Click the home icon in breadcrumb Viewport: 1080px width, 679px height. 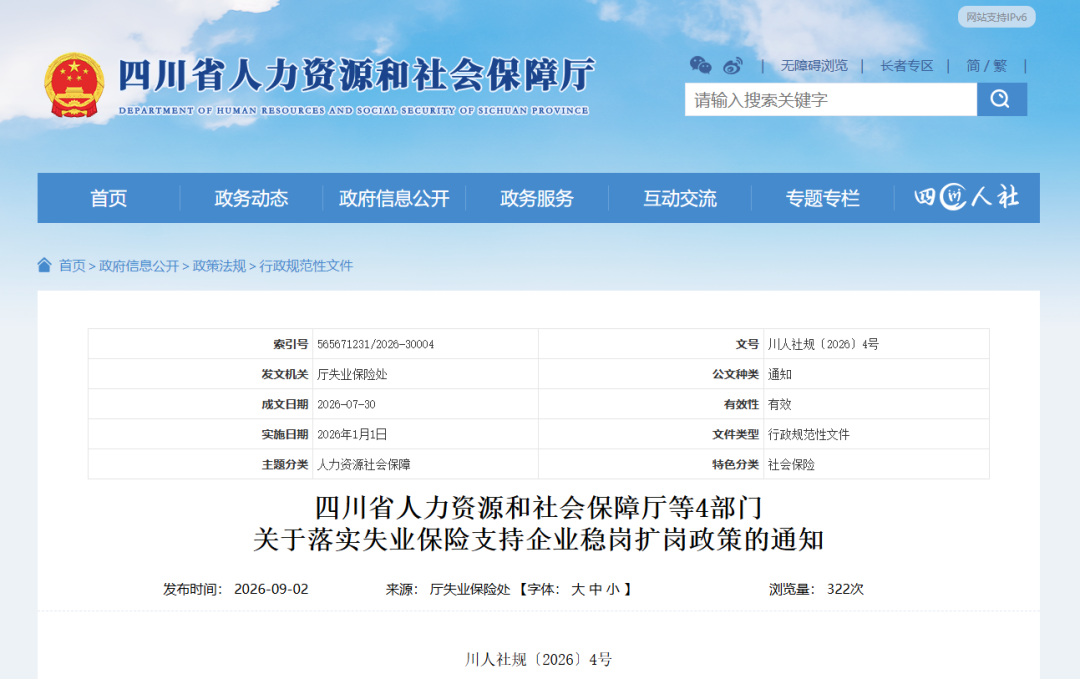tap(44, 265)
